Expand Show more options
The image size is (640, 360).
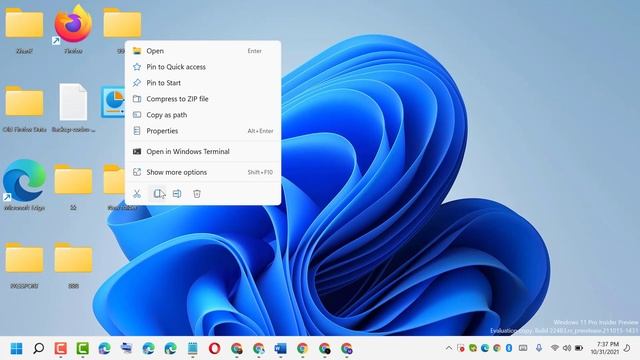pos(203,172)
